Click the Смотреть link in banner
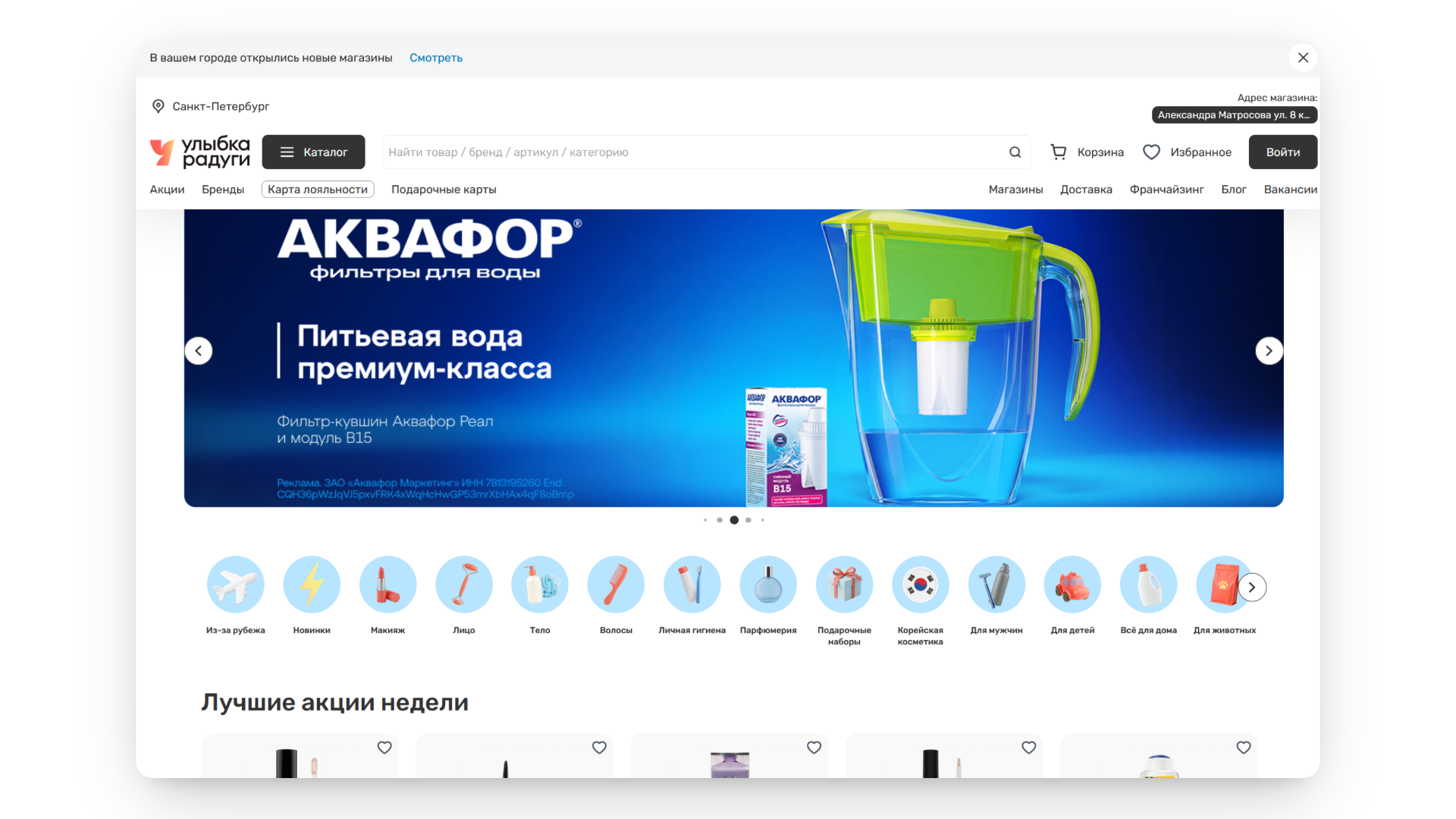 coord(436,58)
